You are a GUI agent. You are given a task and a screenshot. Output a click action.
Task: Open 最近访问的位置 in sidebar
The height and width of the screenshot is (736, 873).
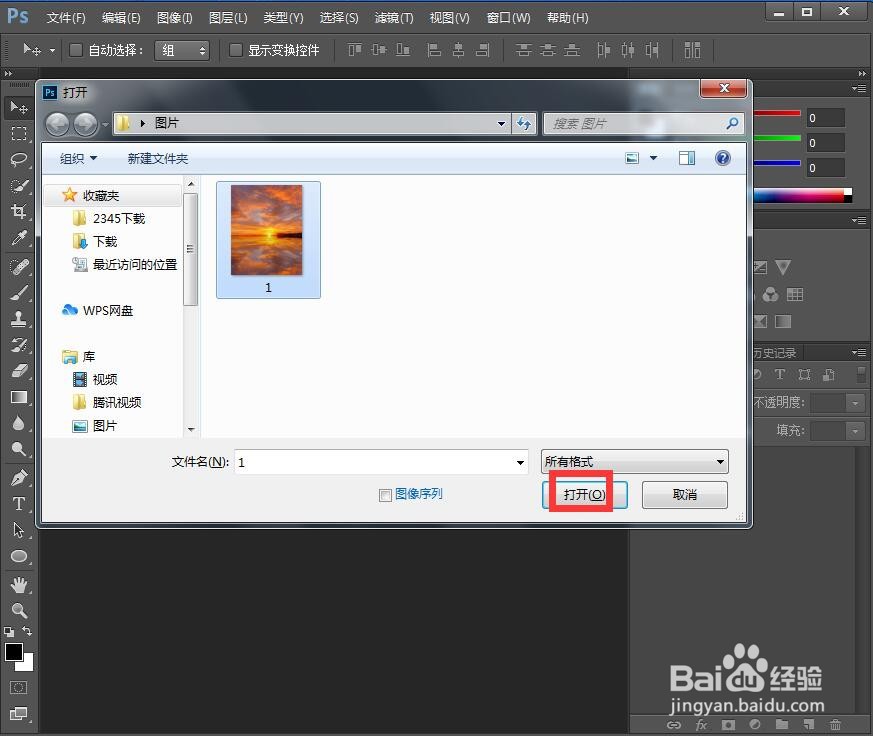pyautogui.click(x=125, y=264)
